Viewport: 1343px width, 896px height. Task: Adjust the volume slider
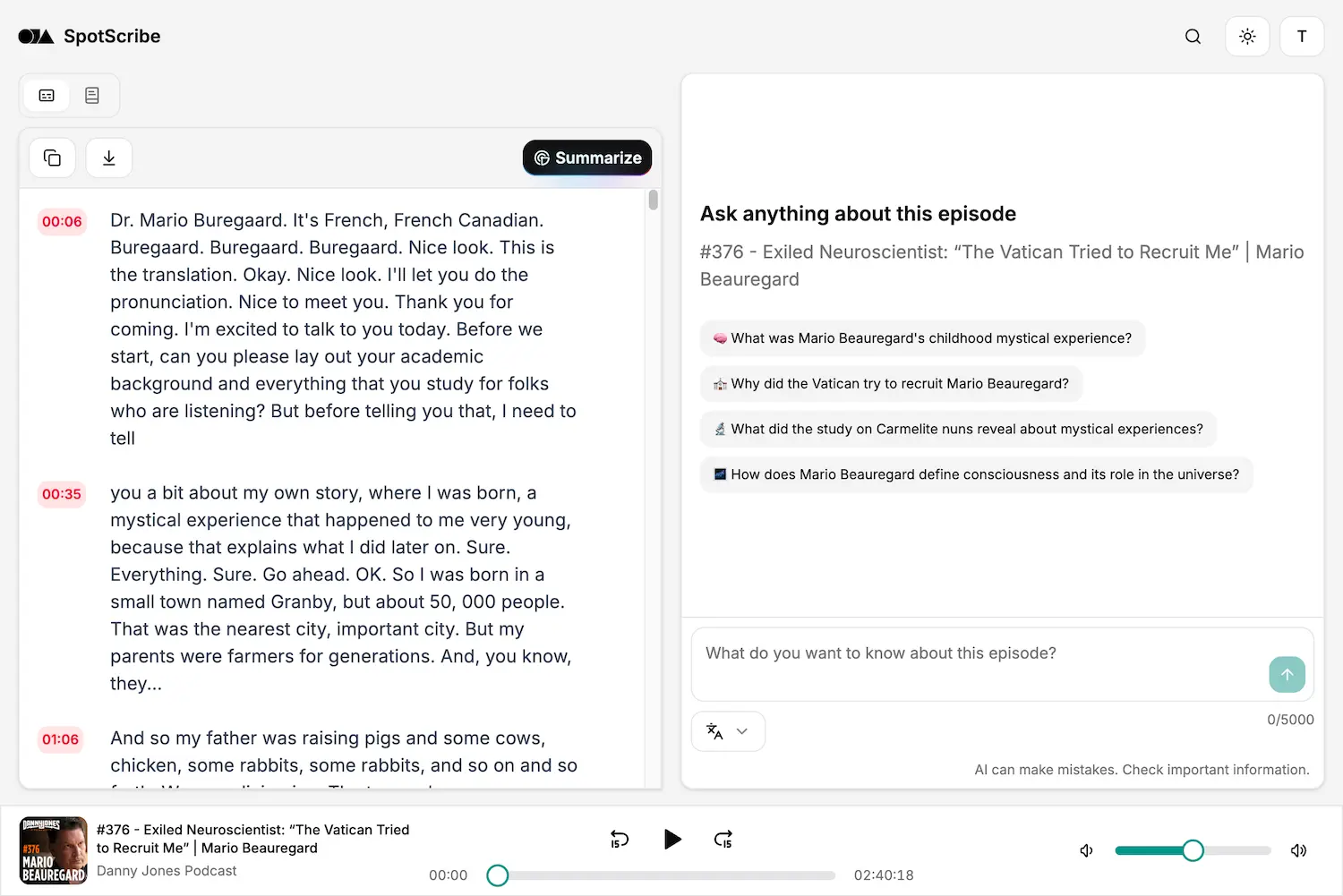(x=1193, y=850)
